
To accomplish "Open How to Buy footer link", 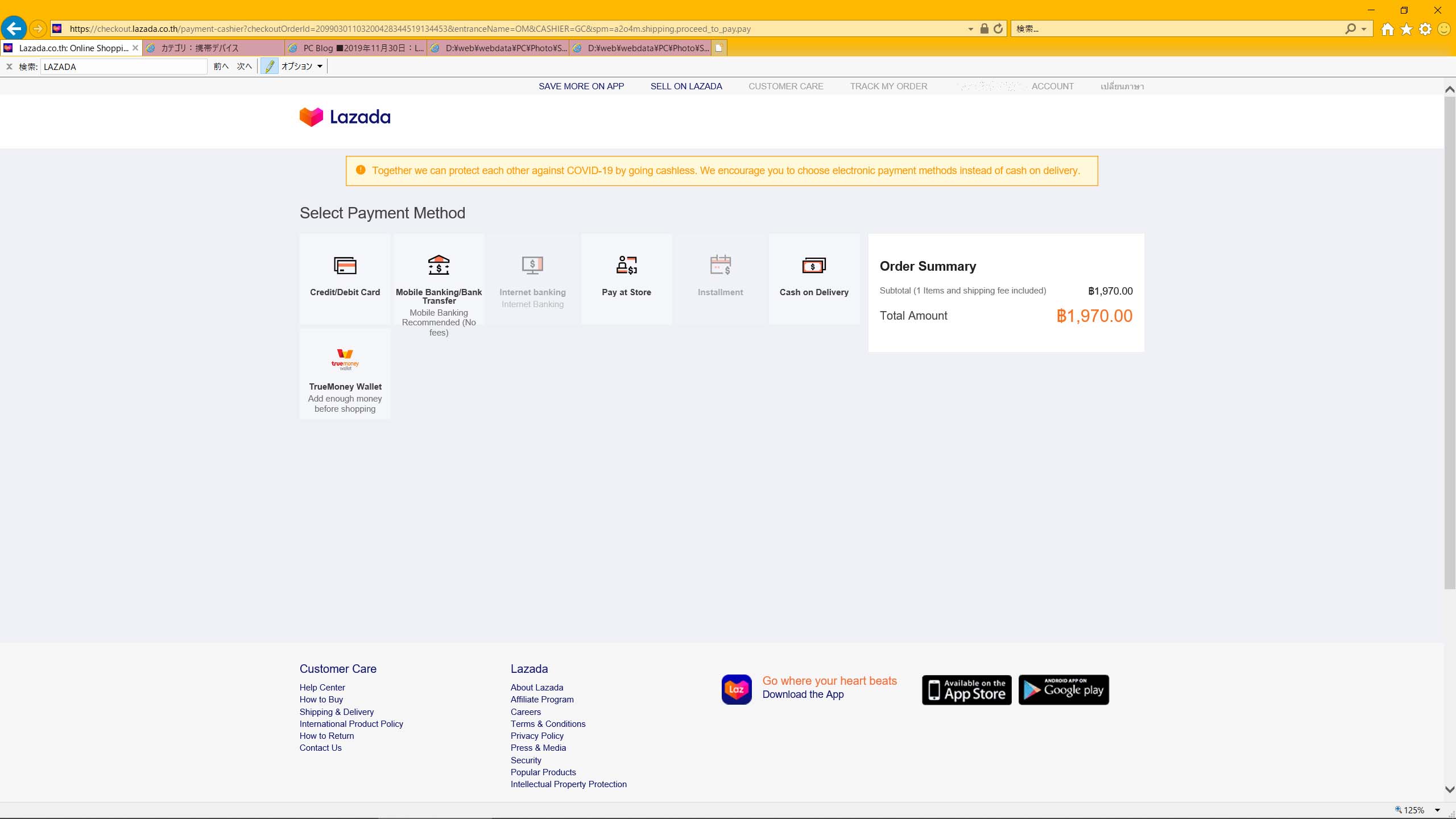I will pyautogui.click(x=321, y=700).
